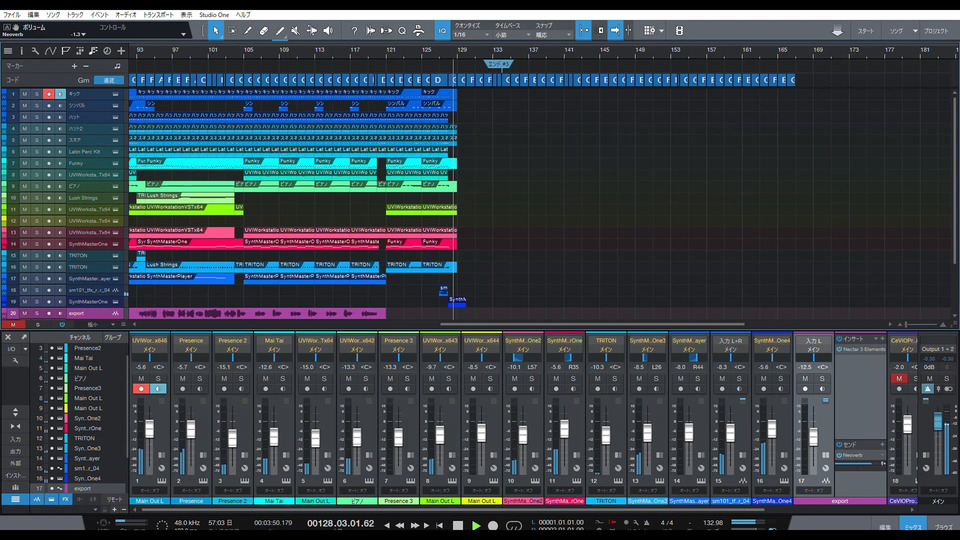Add a marker with the plus button
Viewport: 960px width, 540px height.
(74, 66)
